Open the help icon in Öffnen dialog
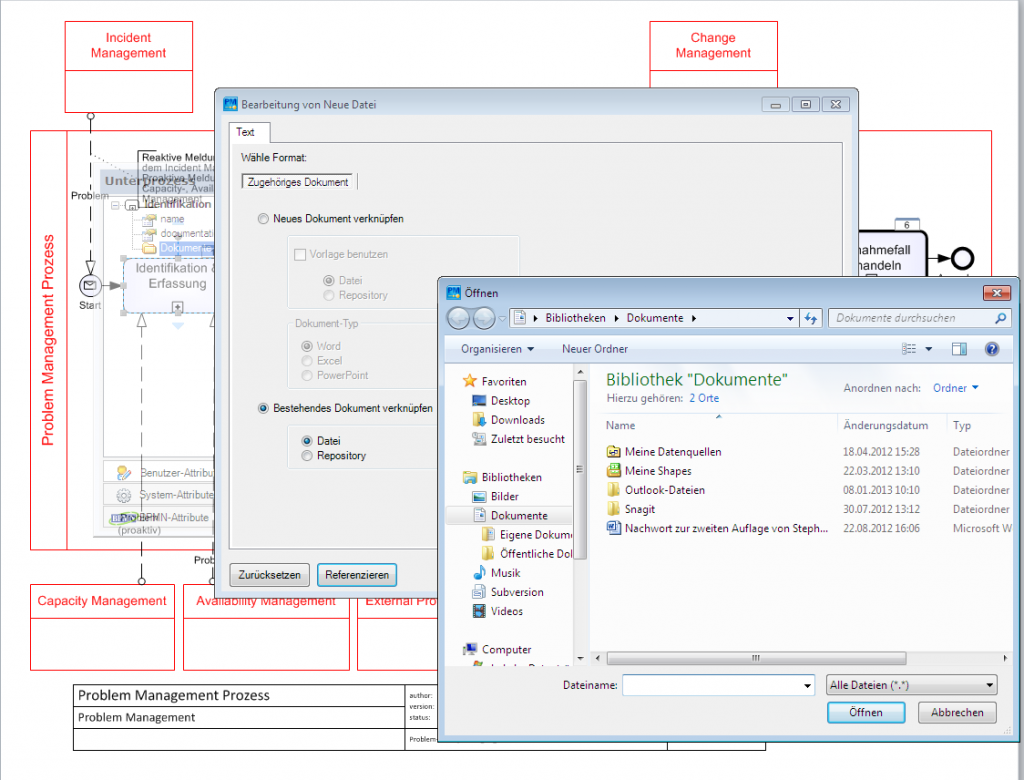Image resolution: width=1024 pixels, height=780 pixels. [991, 349]
